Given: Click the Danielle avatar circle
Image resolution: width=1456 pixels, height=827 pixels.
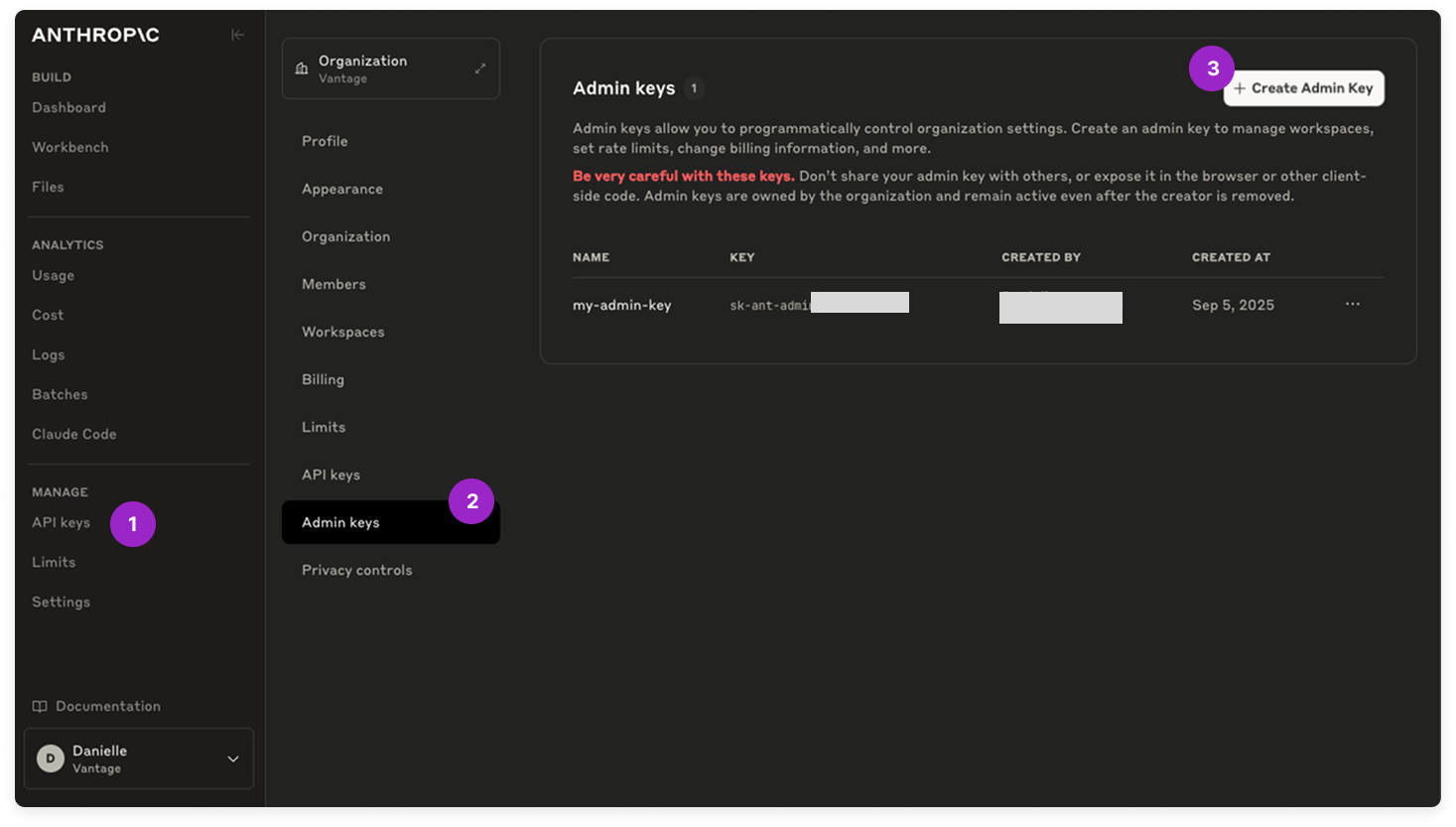Looking at the screenshot, I should click(51, 758).
